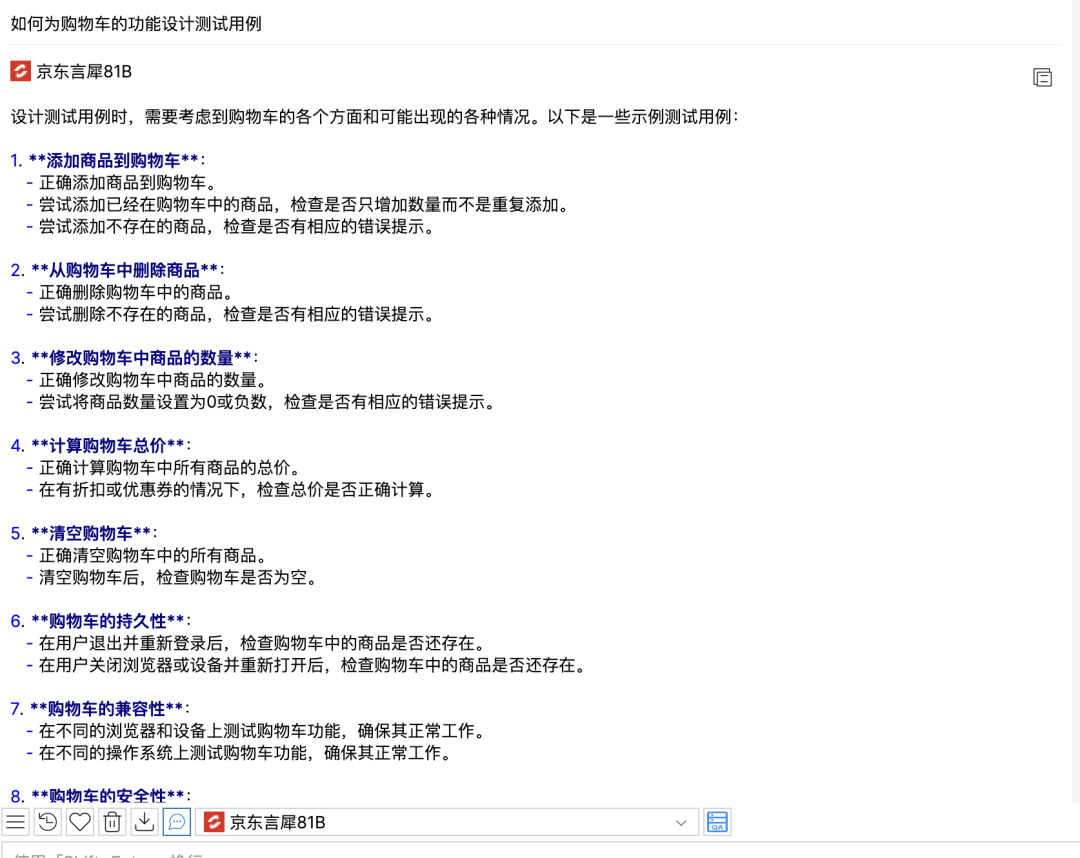Delete the conversation using the trash icon
Viewport: 1080px width, 858px height.
[x=112, y=821]
